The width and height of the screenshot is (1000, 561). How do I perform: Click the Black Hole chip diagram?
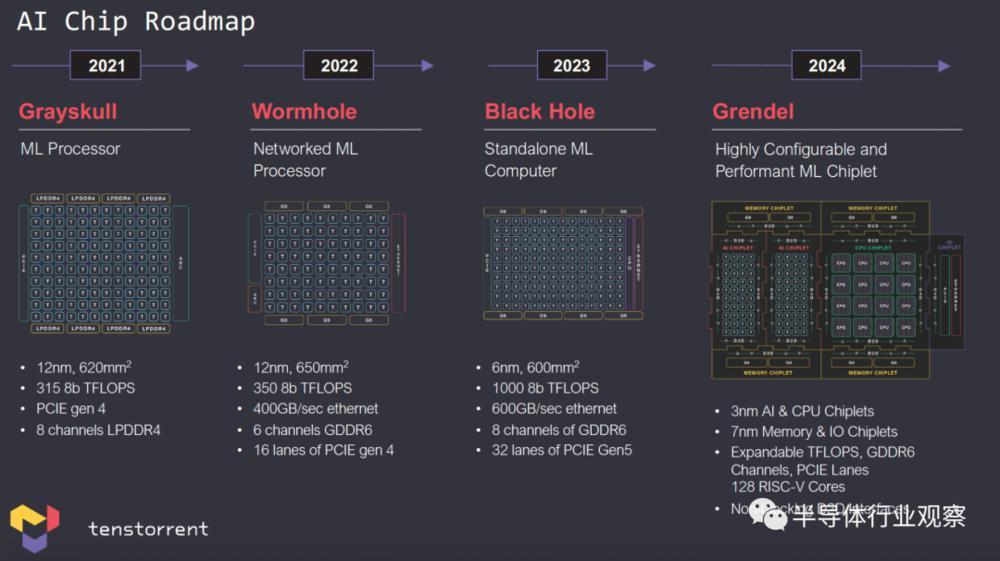[563, 263]
